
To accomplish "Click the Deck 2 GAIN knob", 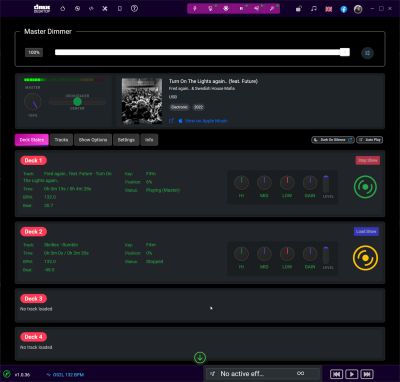I will (310, 254).
